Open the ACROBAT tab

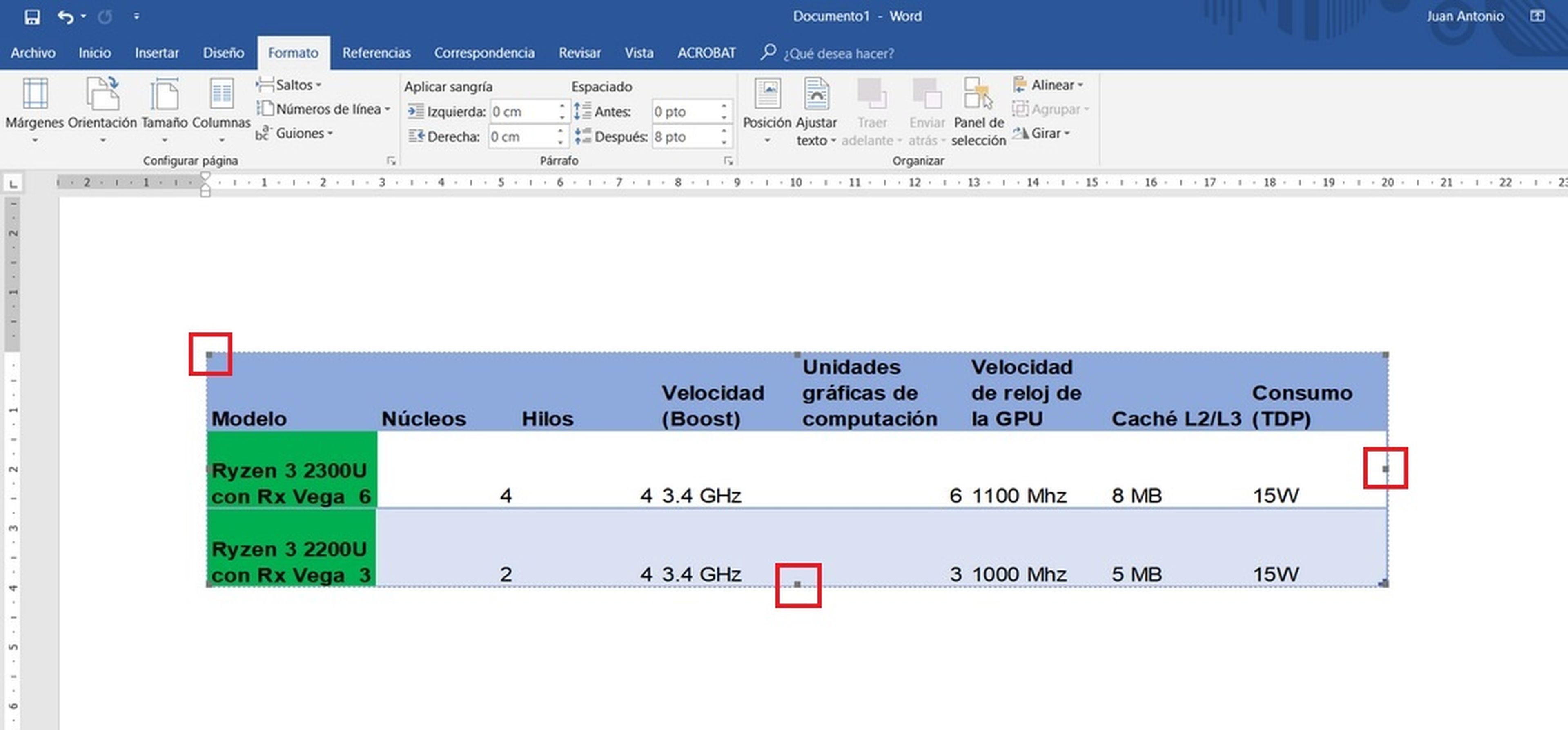[706, 53]
